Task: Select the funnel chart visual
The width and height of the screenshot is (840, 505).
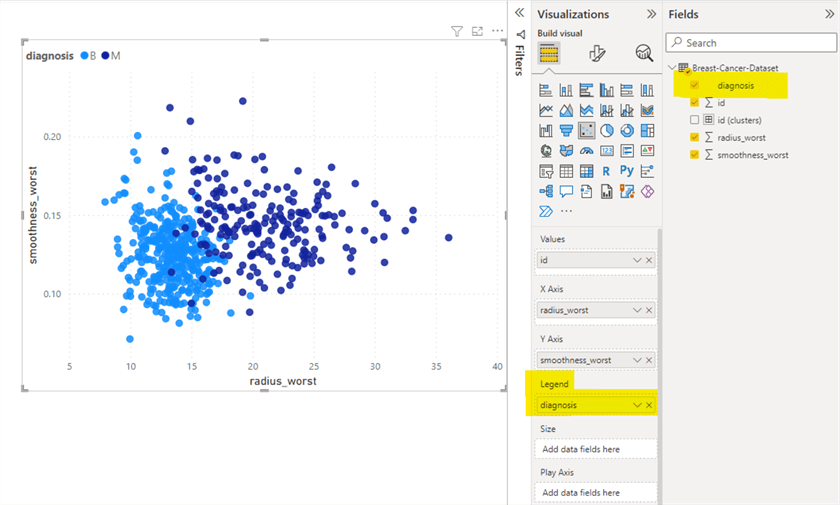Action: click(566, 131)
